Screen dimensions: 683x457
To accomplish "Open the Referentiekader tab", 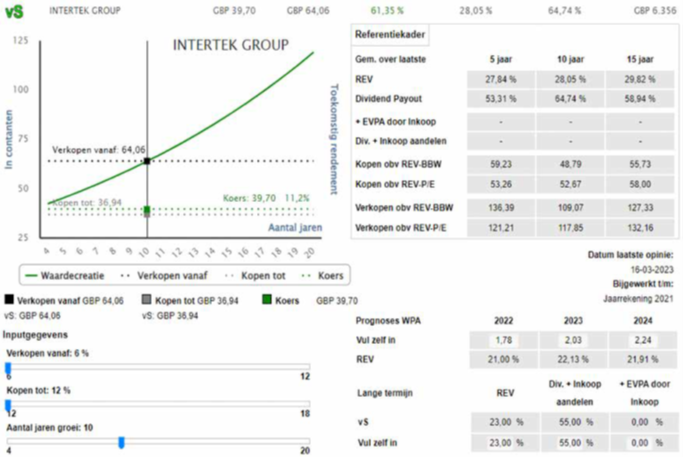I will pos(390,34).
